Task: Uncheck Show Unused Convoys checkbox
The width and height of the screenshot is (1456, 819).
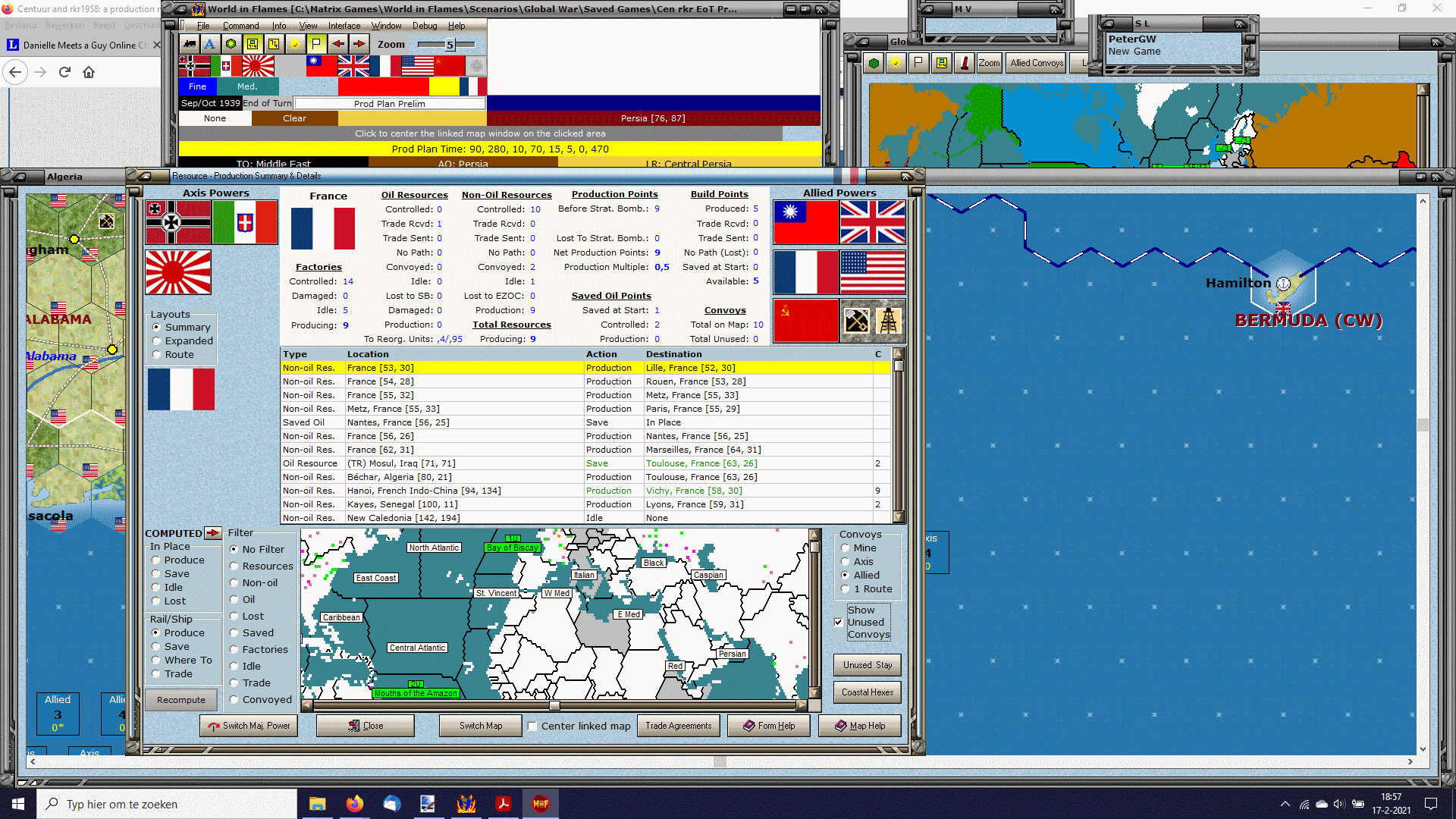Action: (x=838, y=622)
